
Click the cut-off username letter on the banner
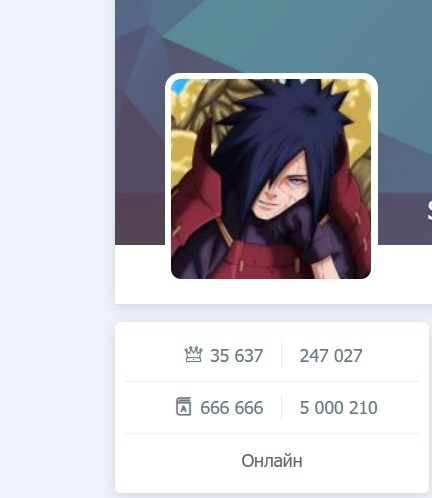coord(430,211)
